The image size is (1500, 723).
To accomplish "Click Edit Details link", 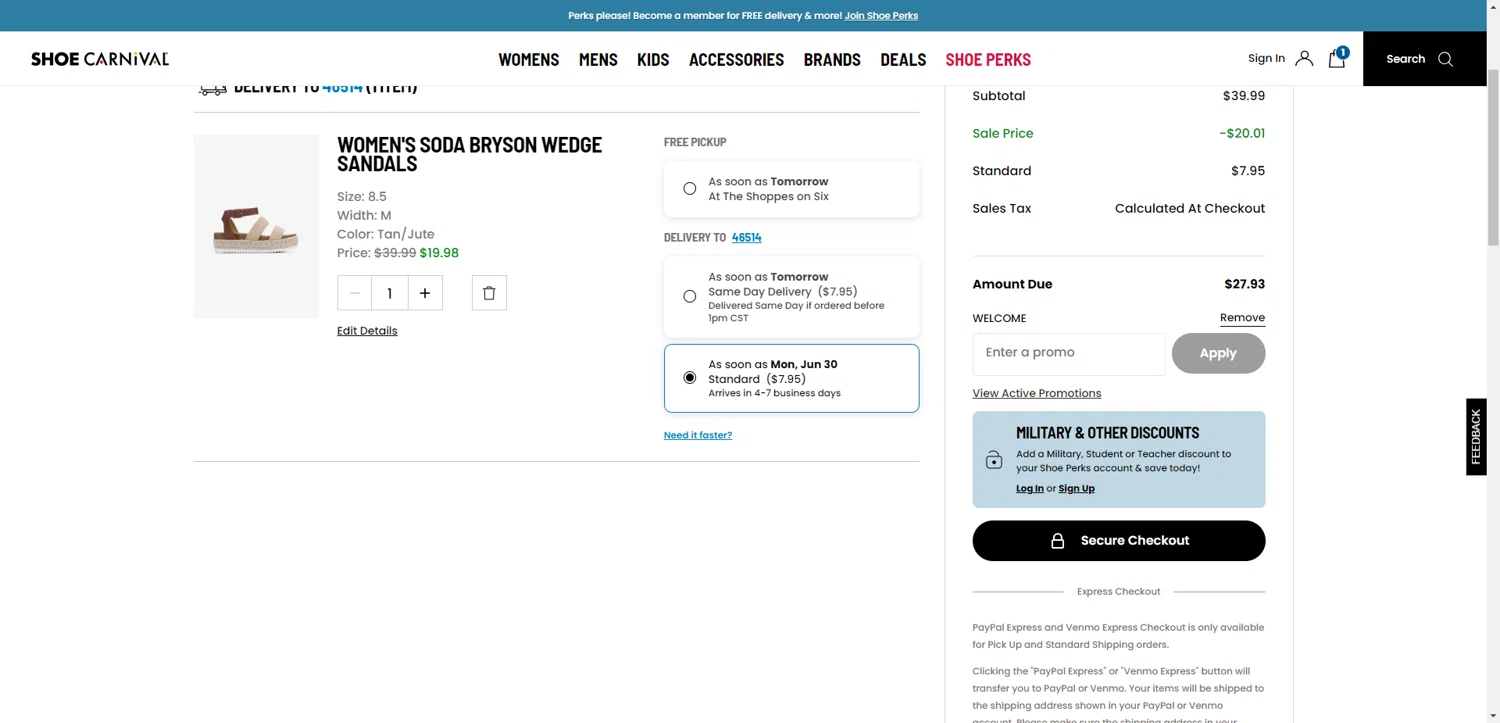I will 367,331.
